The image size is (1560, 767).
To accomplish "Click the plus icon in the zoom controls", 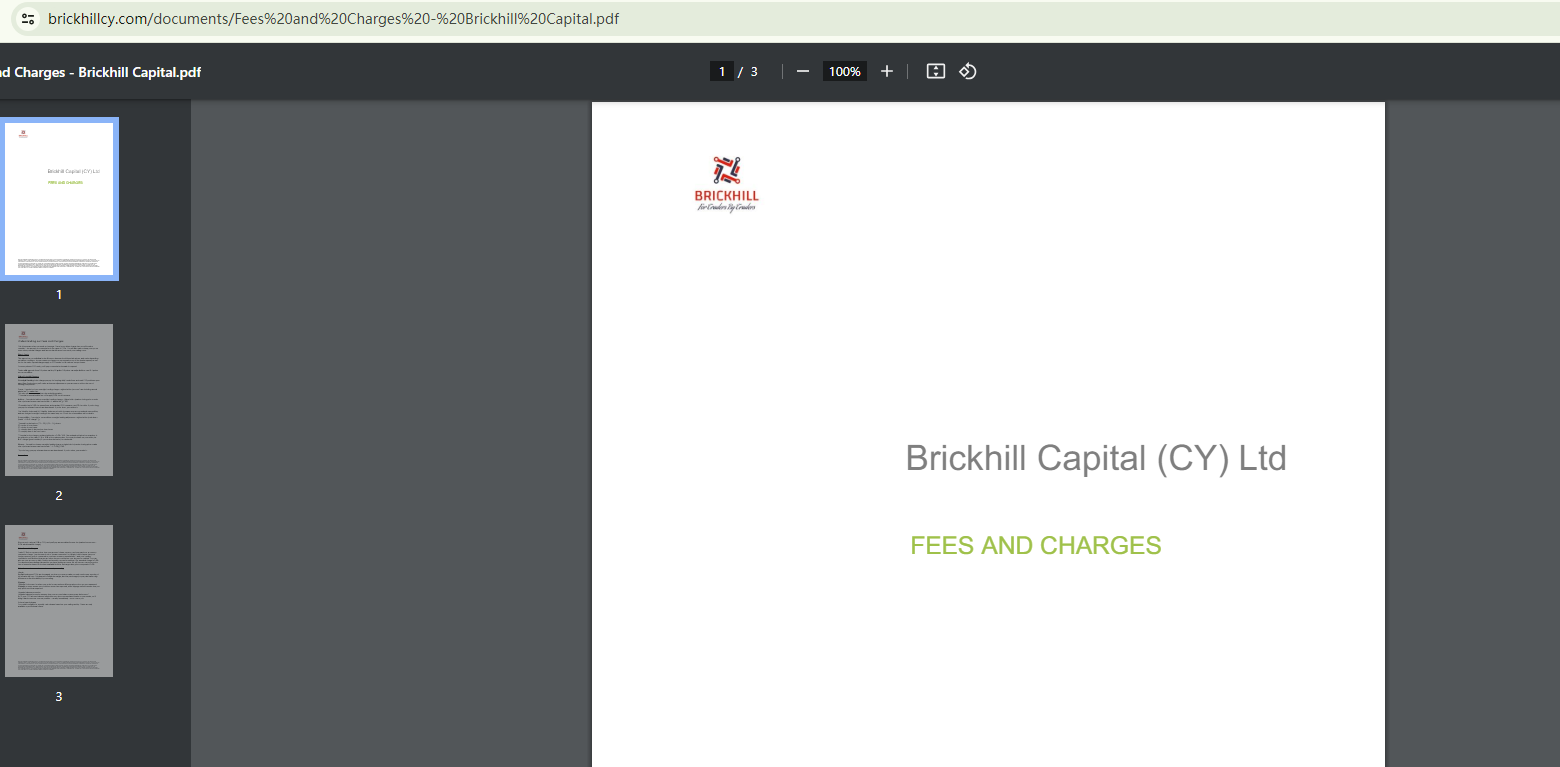I will (x=886, y=71).
